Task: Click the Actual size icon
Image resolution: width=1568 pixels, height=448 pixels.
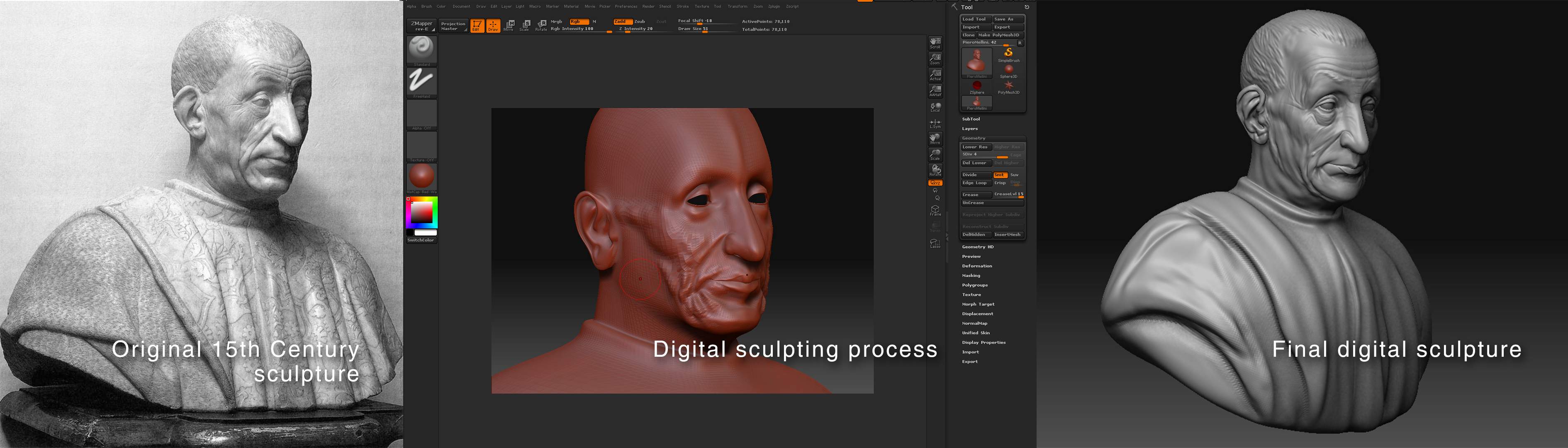Action: pyautogui.click(x=935, y=75)
